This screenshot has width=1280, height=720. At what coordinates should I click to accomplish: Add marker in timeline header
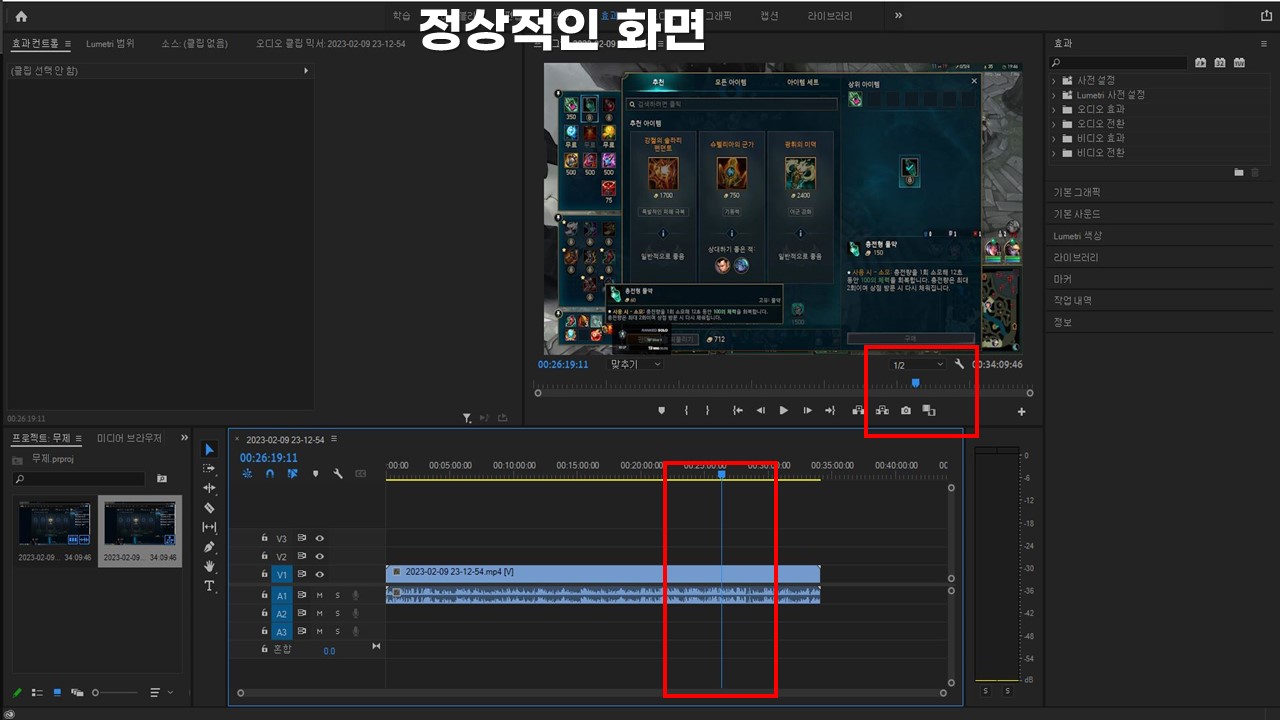[x=315, y=474]
